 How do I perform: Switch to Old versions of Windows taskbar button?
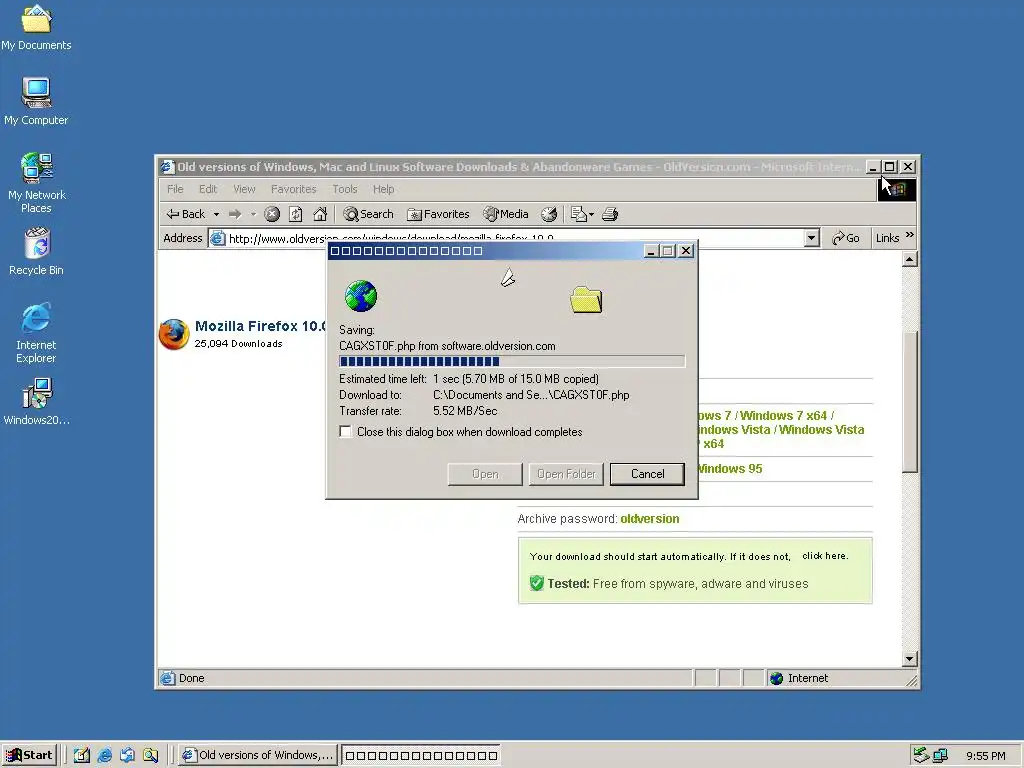(259, 755)
